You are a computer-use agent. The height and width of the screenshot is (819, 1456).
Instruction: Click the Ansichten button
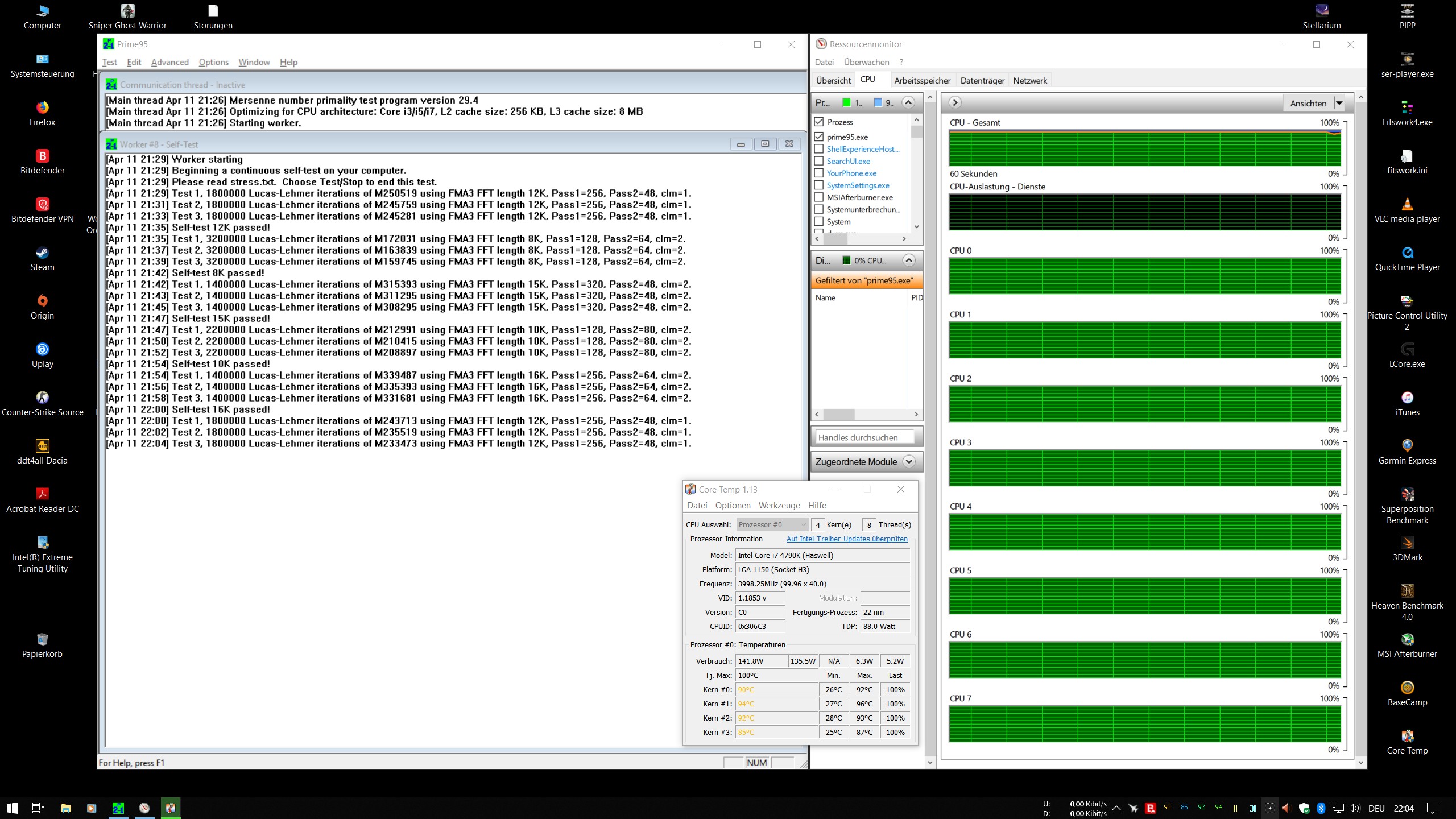click(1308, 103)
